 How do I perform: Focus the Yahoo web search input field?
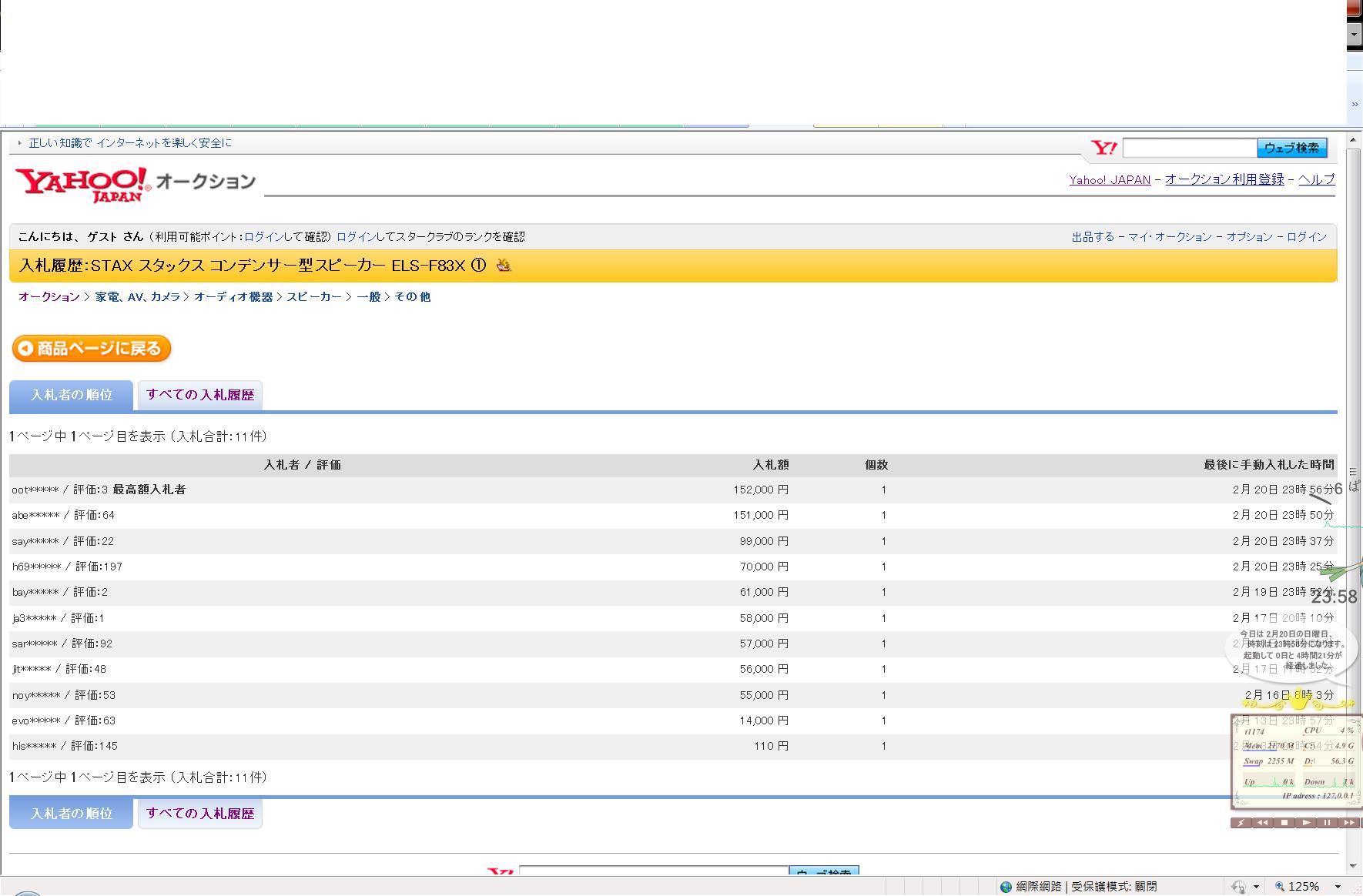coord(1190,148)
